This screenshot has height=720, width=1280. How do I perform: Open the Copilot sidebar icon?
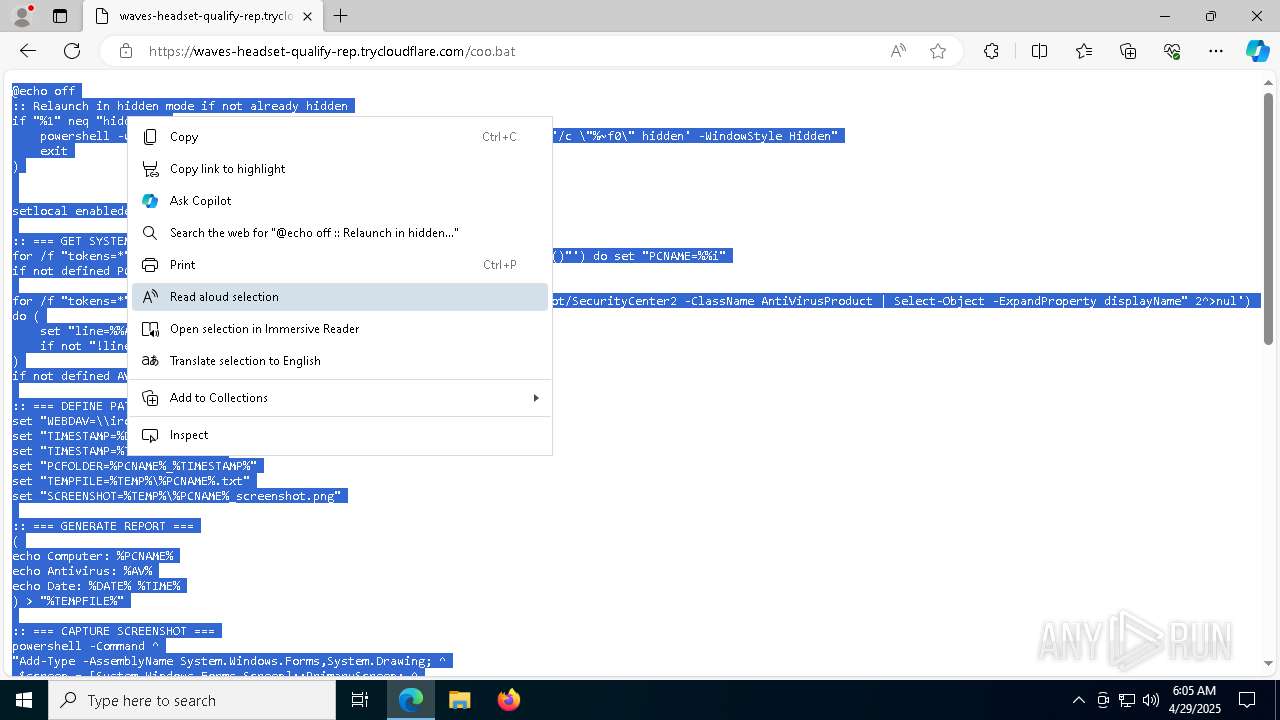[x=1257, y=51]
